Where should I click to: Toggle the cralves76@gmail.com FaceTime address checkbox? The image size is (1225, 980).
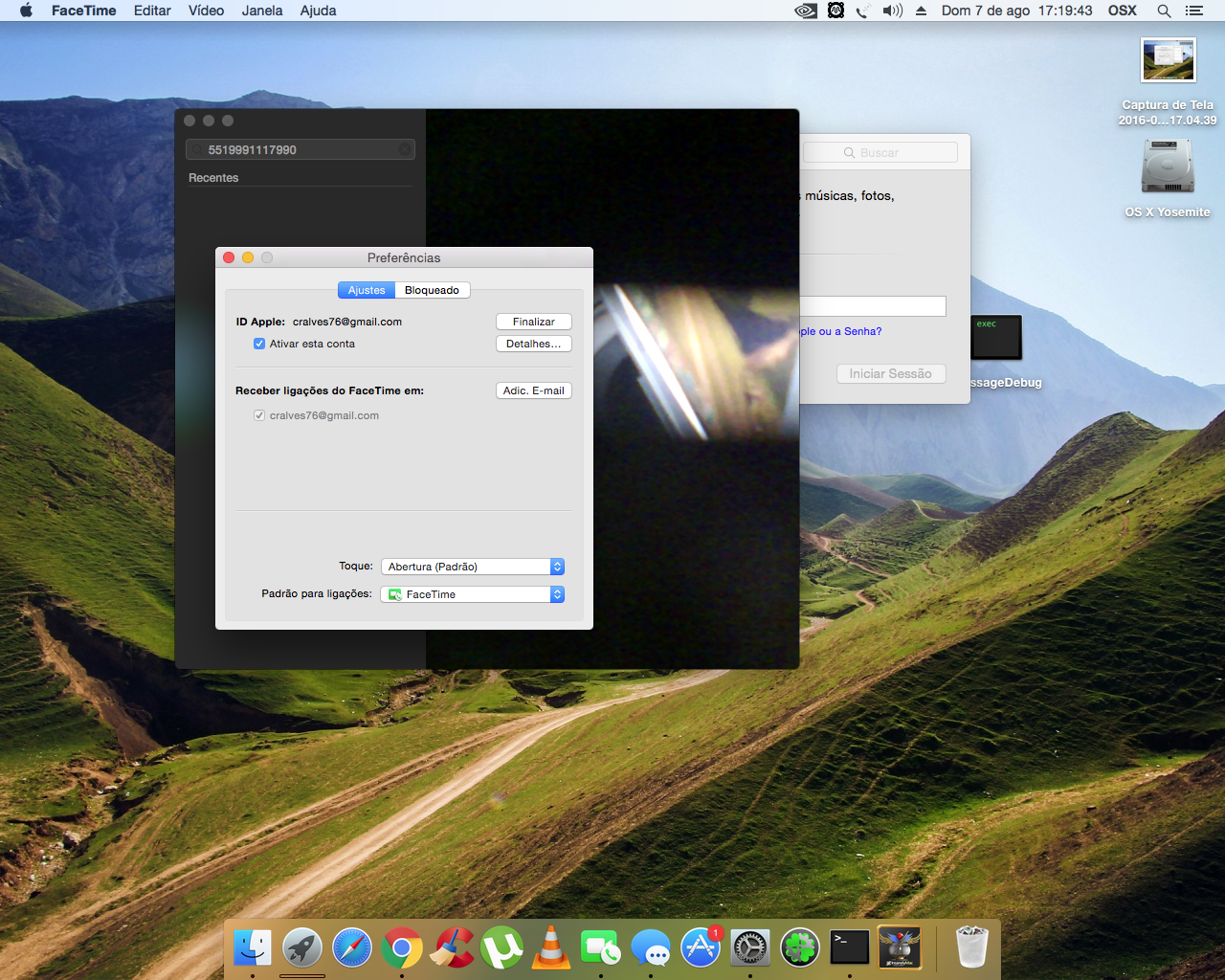click(x=259, y=415)
